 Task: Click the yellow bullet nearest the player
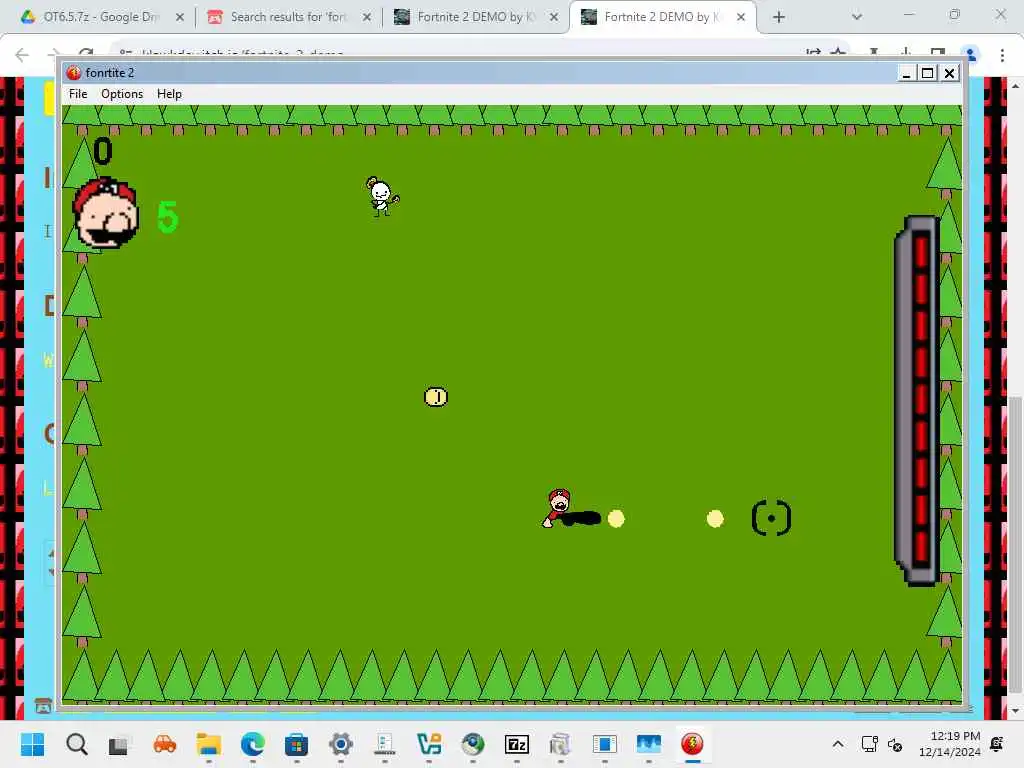616,519
